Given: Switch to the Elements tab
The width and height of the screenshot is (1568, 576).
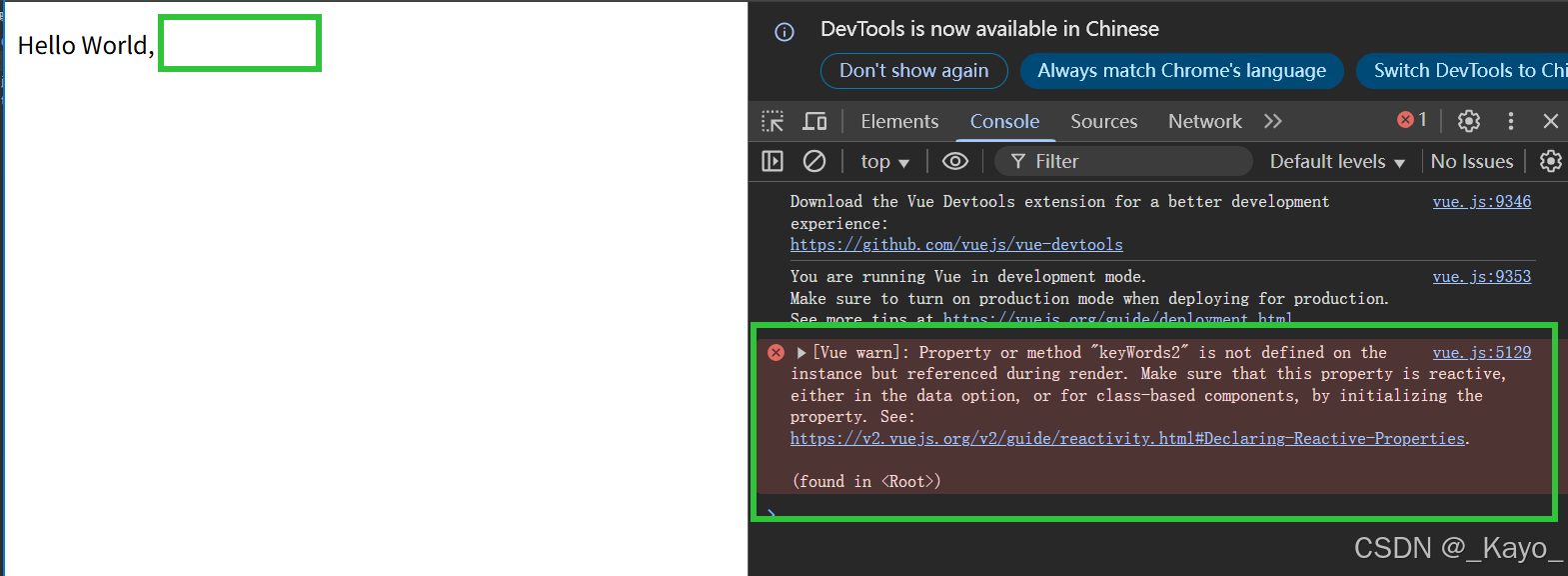Looking at the screenshot, I should (899, 121).
